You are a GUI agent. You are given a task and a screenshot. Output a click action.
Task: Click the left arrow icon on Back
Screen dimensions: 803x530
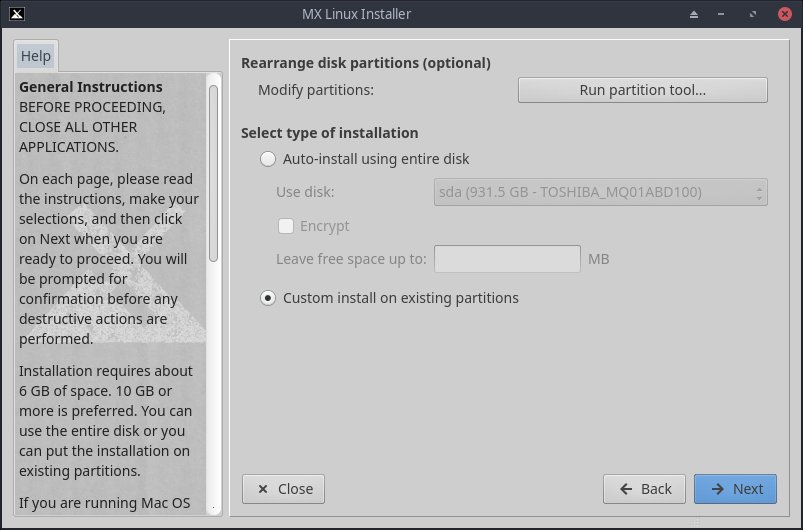(x=626, y=489)
